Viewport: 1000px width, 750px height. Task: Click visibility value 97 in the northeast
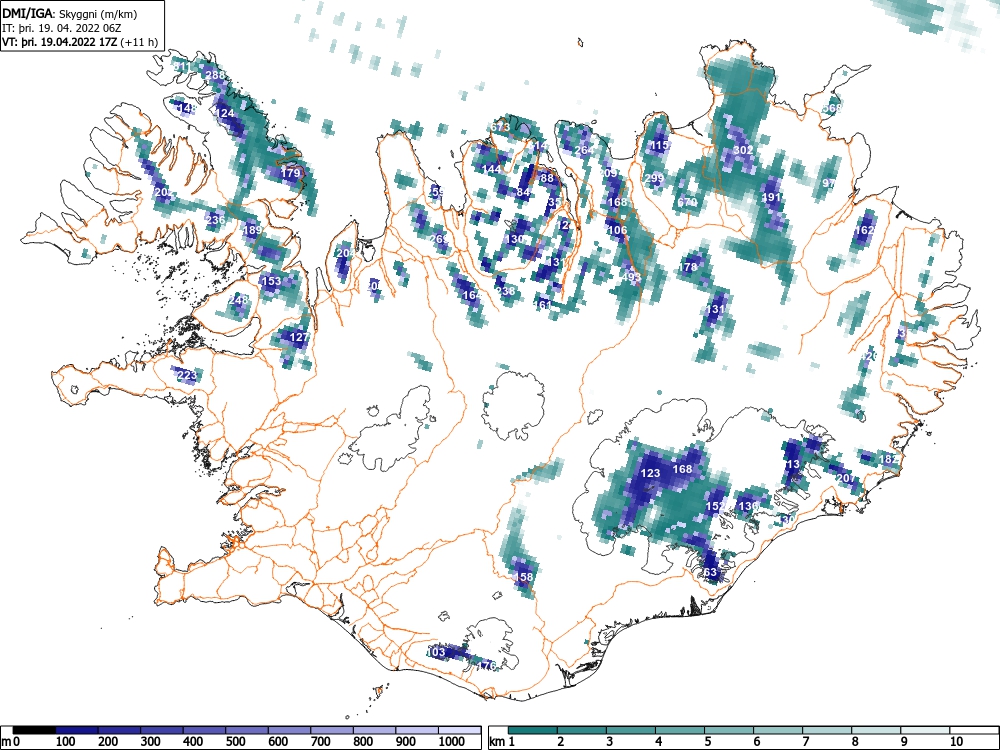tap(828, 183)
